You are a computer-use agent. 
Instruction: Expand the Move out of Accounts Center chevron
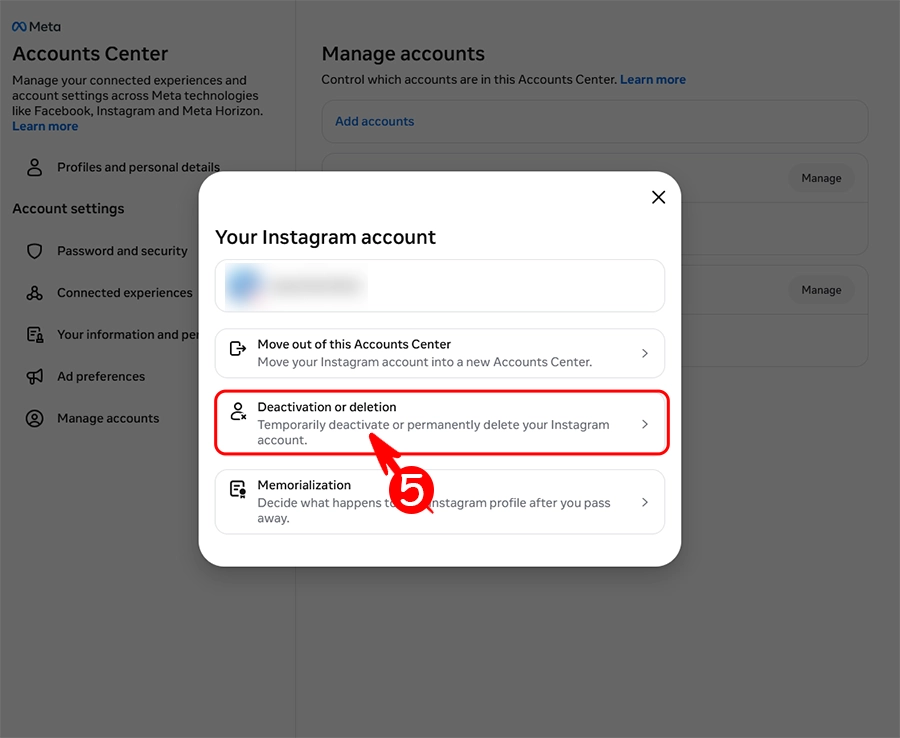coord(645,353)
